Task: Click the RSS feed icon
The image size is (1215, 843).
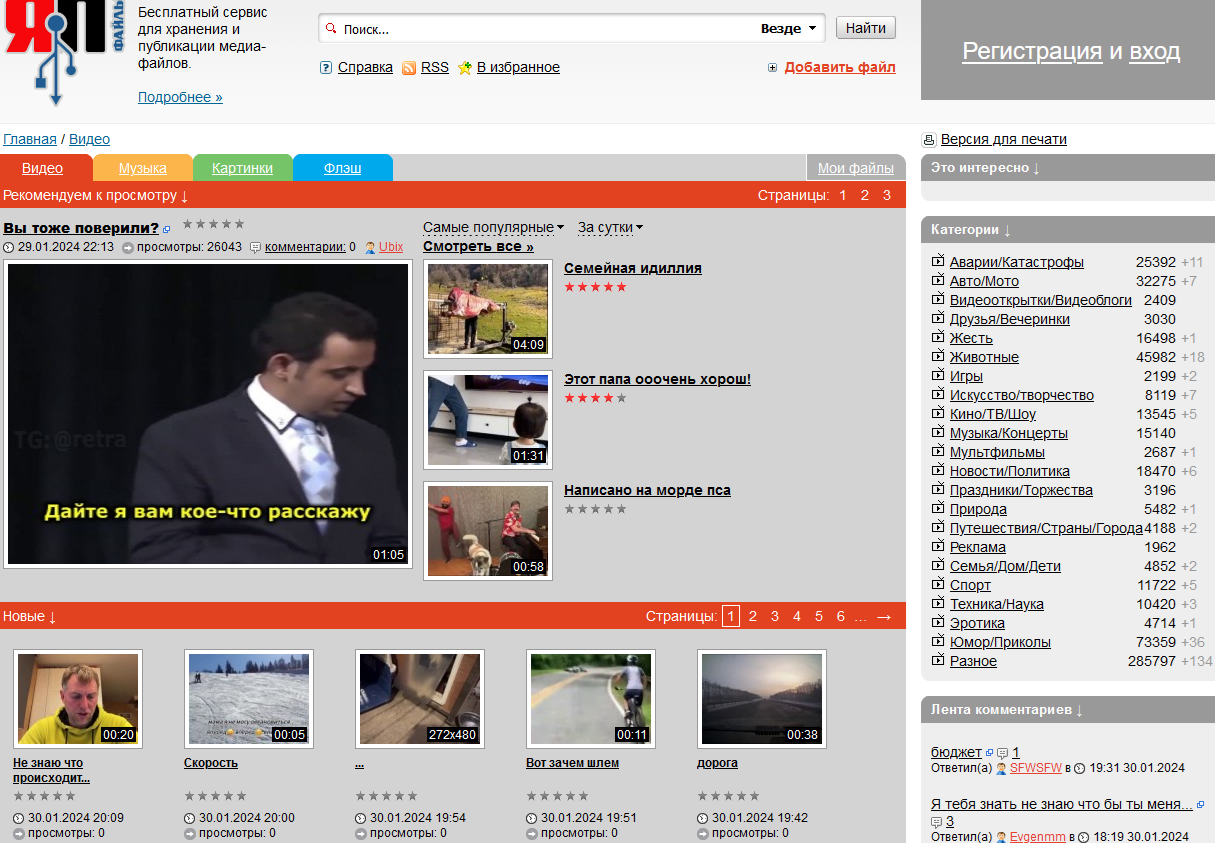Action: pos(409,68)
